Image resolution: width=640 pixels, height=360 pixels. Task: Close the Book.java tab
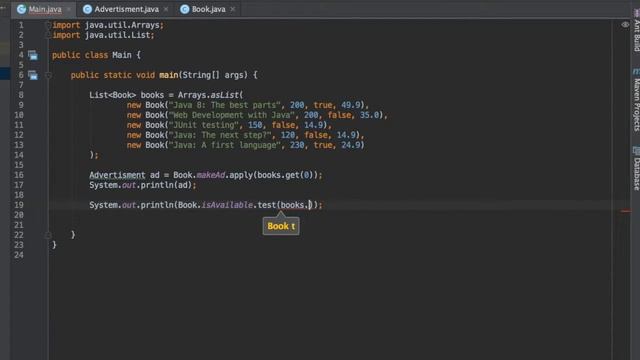[x=233, y=9]
